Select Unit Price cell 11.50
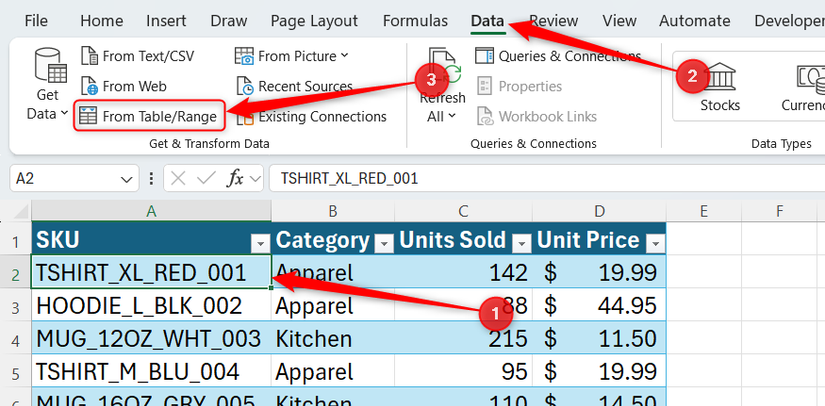The height and width of the screenshot is (406, 825). (x=599, y=338)
